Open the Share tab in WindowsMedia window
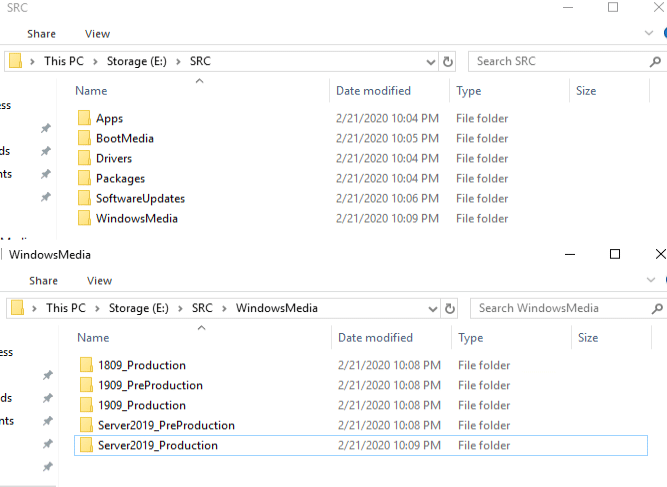Viewport: 667px width, 487px height. pos(43,281)
